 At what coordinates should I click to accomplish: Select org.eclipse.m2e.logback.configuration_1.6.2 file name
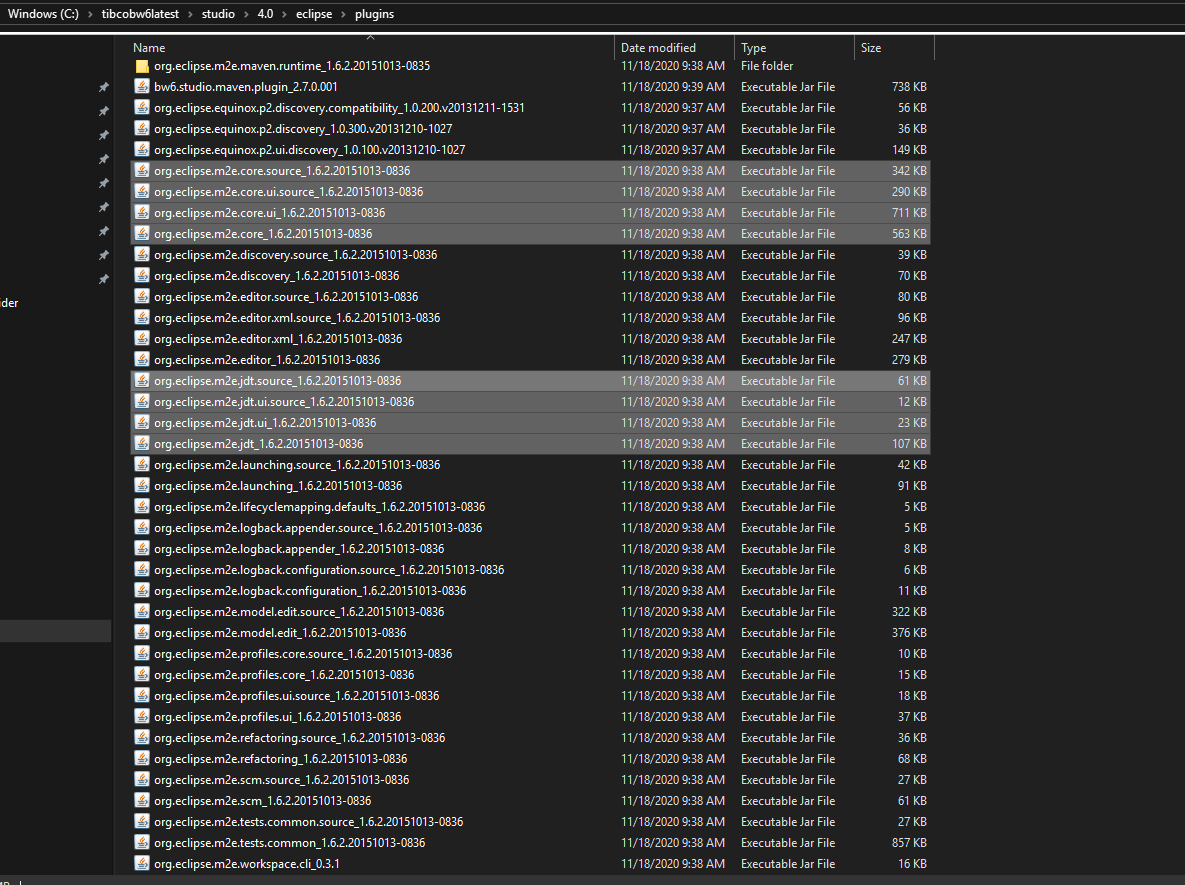click(x=310, y=591)
